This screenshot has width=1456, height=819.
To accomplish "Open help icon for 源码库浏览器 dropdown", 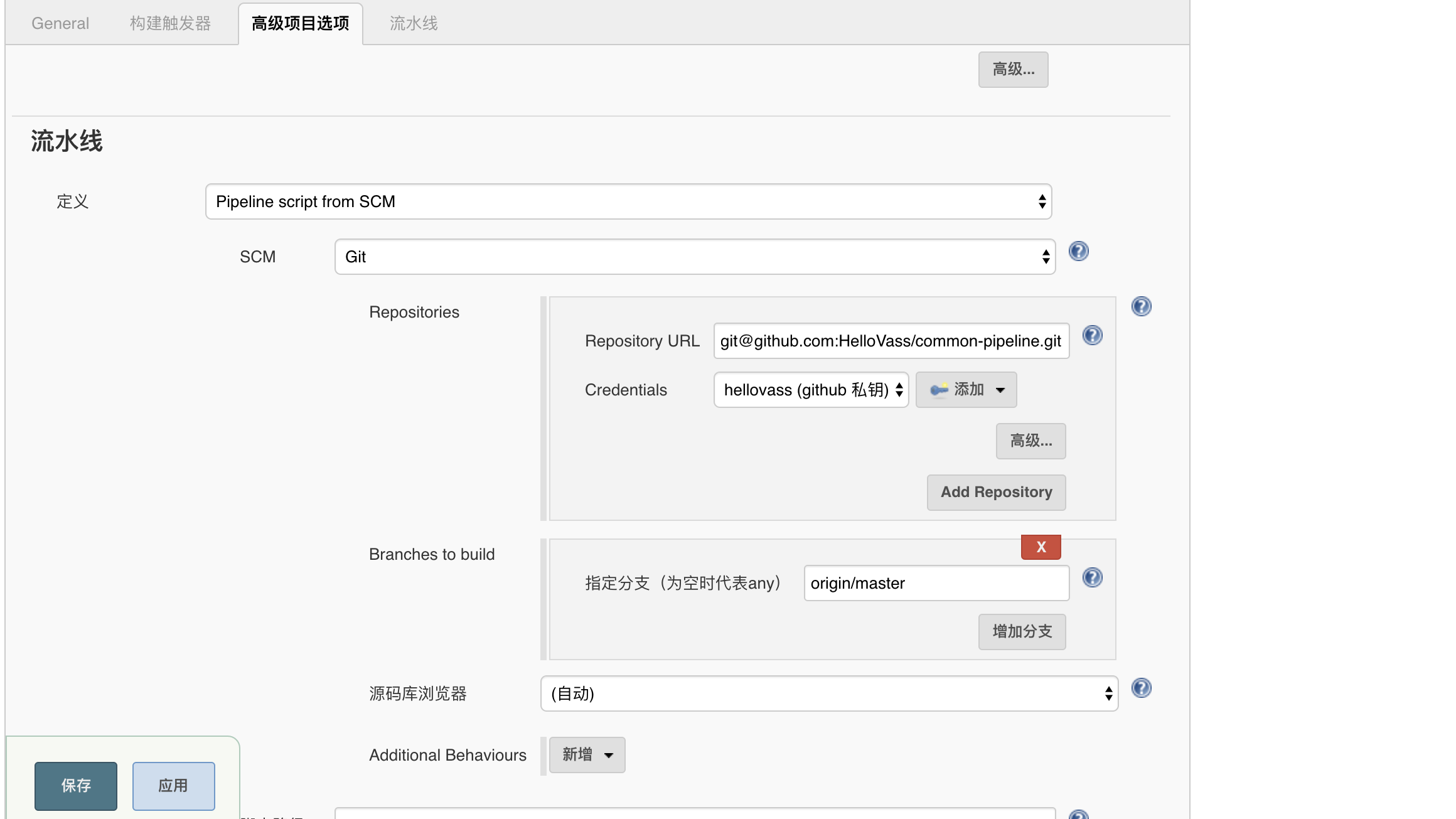I will coord(1141,688).
